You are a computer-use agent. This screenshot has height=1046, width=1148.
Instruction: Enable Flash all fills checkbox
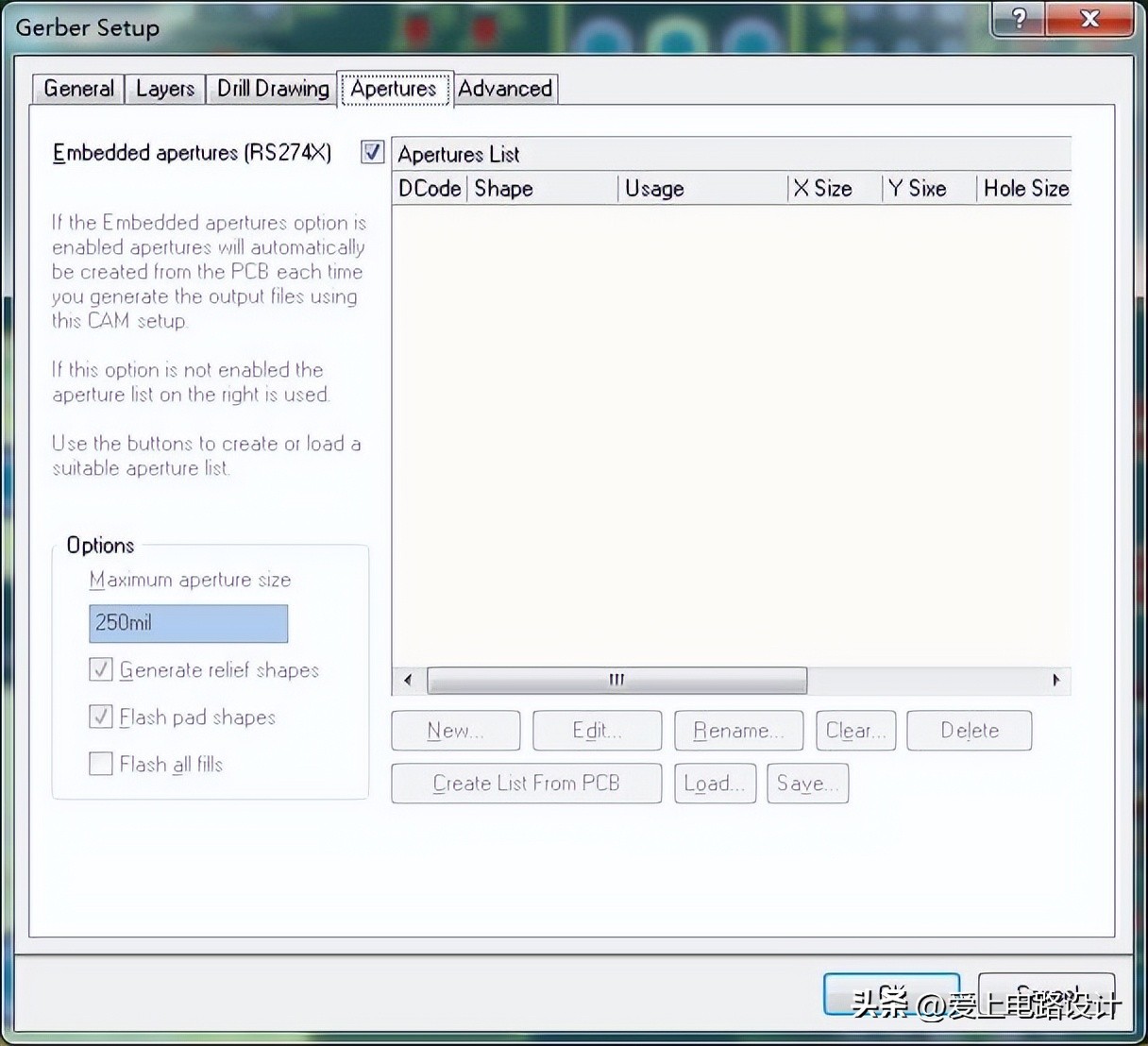click(100, 764)
